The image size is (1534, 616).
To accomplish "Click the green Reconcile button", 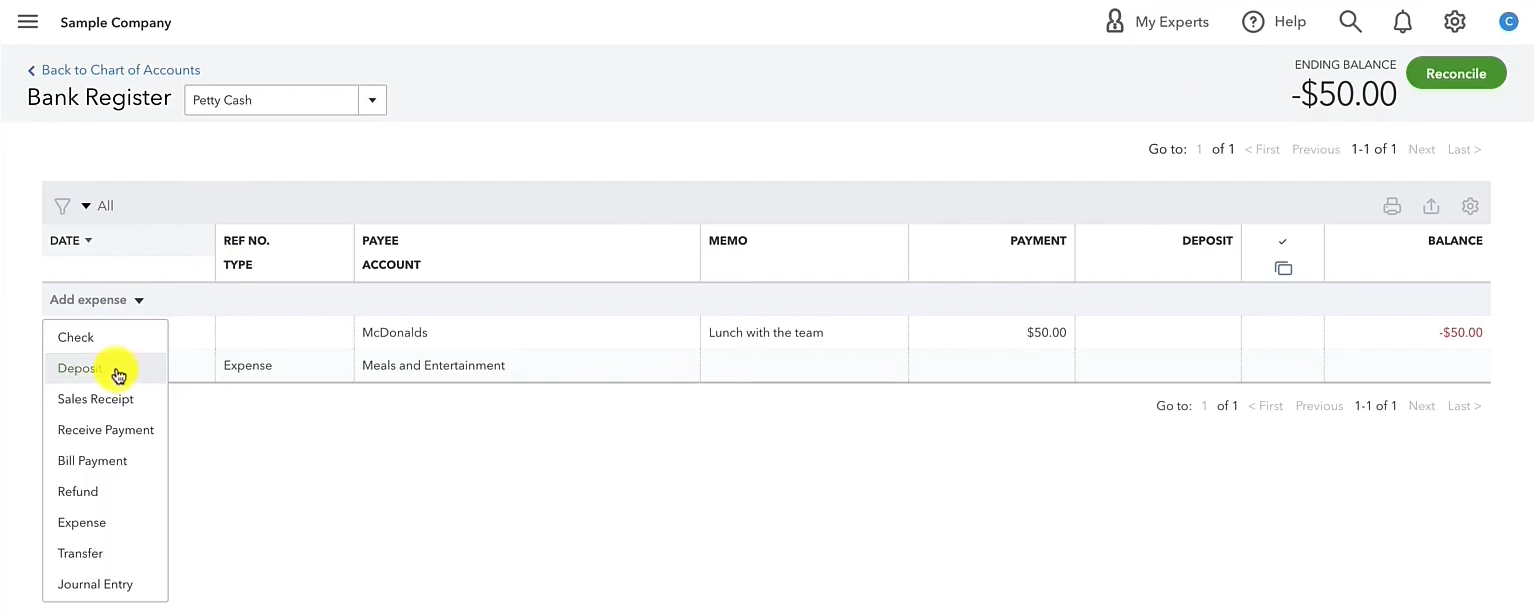I will [1456, 73].
